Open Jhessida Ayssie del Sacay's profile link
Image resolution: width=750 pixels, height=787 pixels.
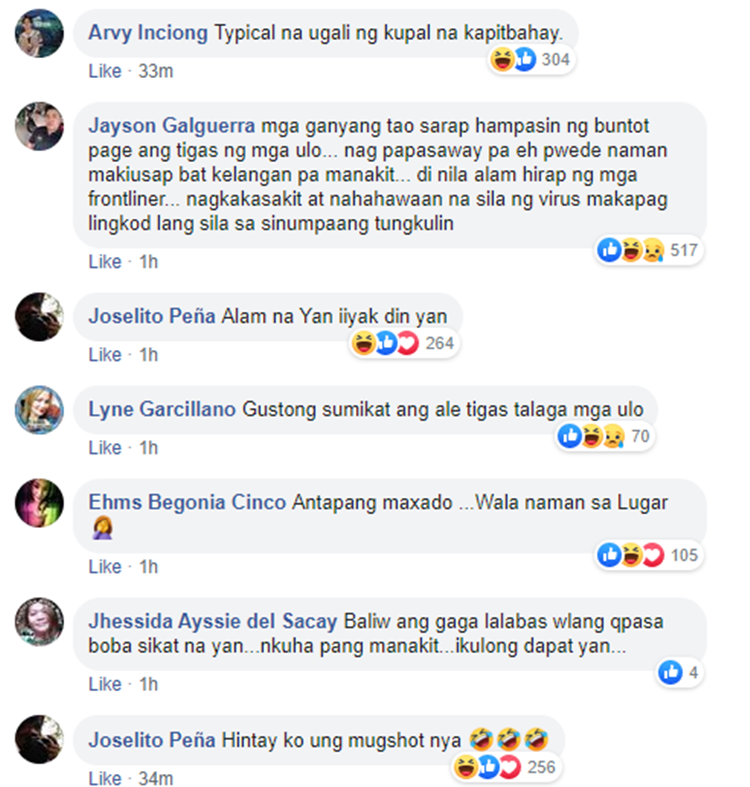213,621
